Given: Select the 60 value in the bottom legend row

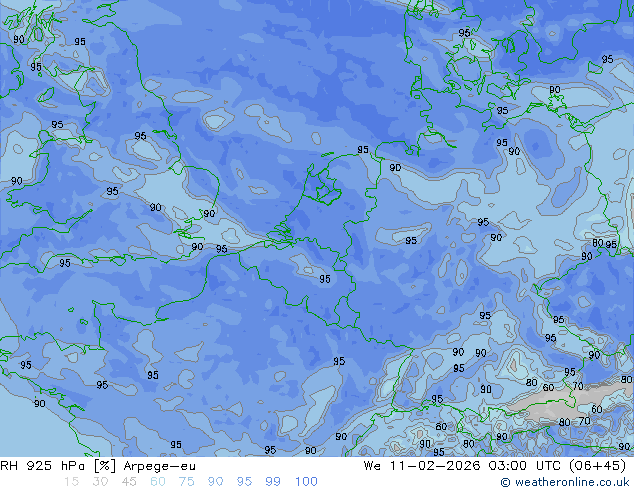Looking at the screenshot, I should coord(158,482).
